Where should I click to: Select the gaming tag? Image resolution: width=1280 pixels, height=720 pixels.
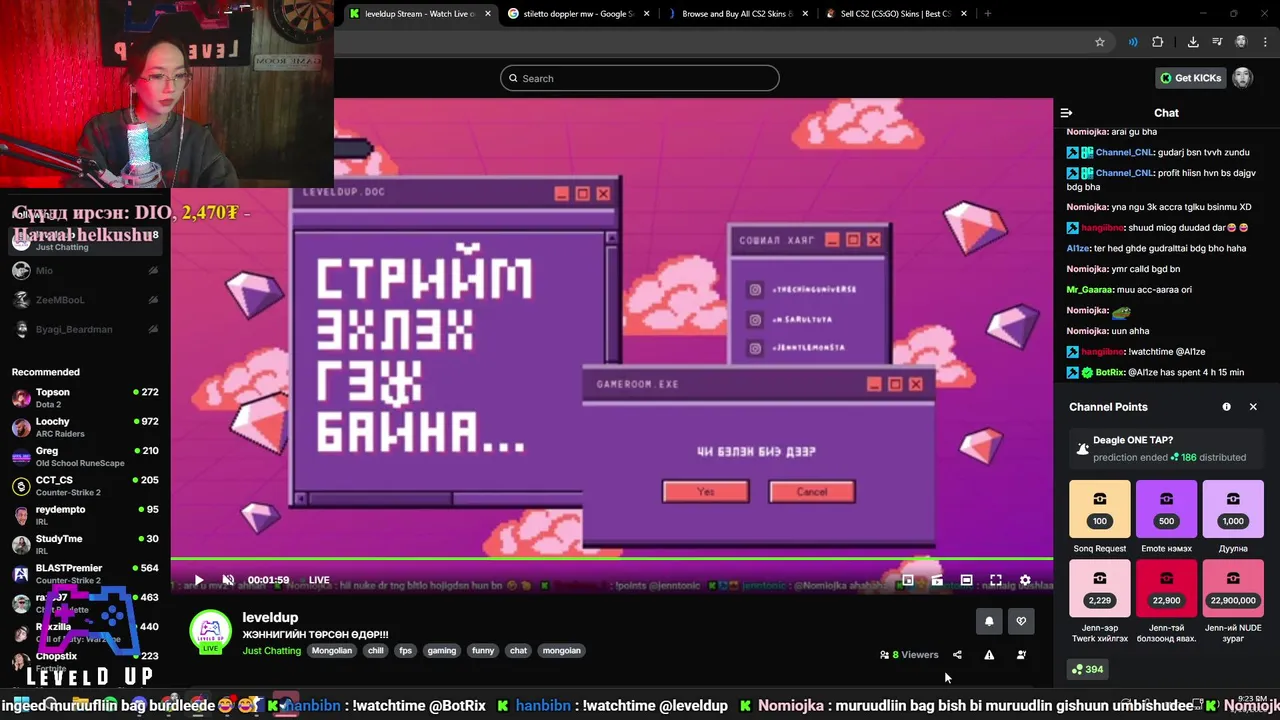[x=442, y=651]
